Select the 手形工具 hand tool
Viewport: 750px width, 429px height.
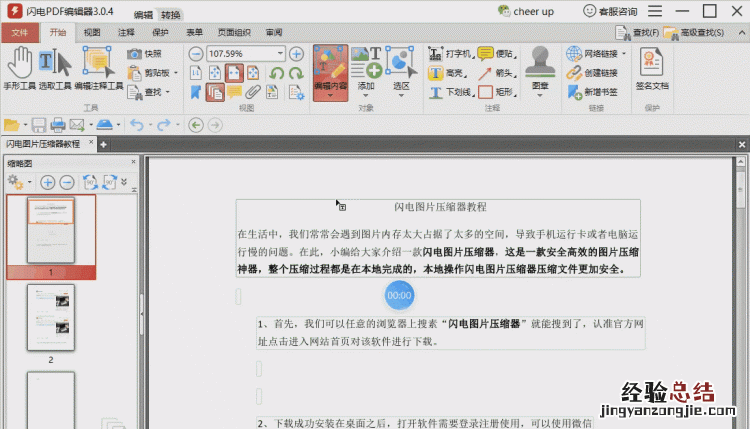(19, 68)
